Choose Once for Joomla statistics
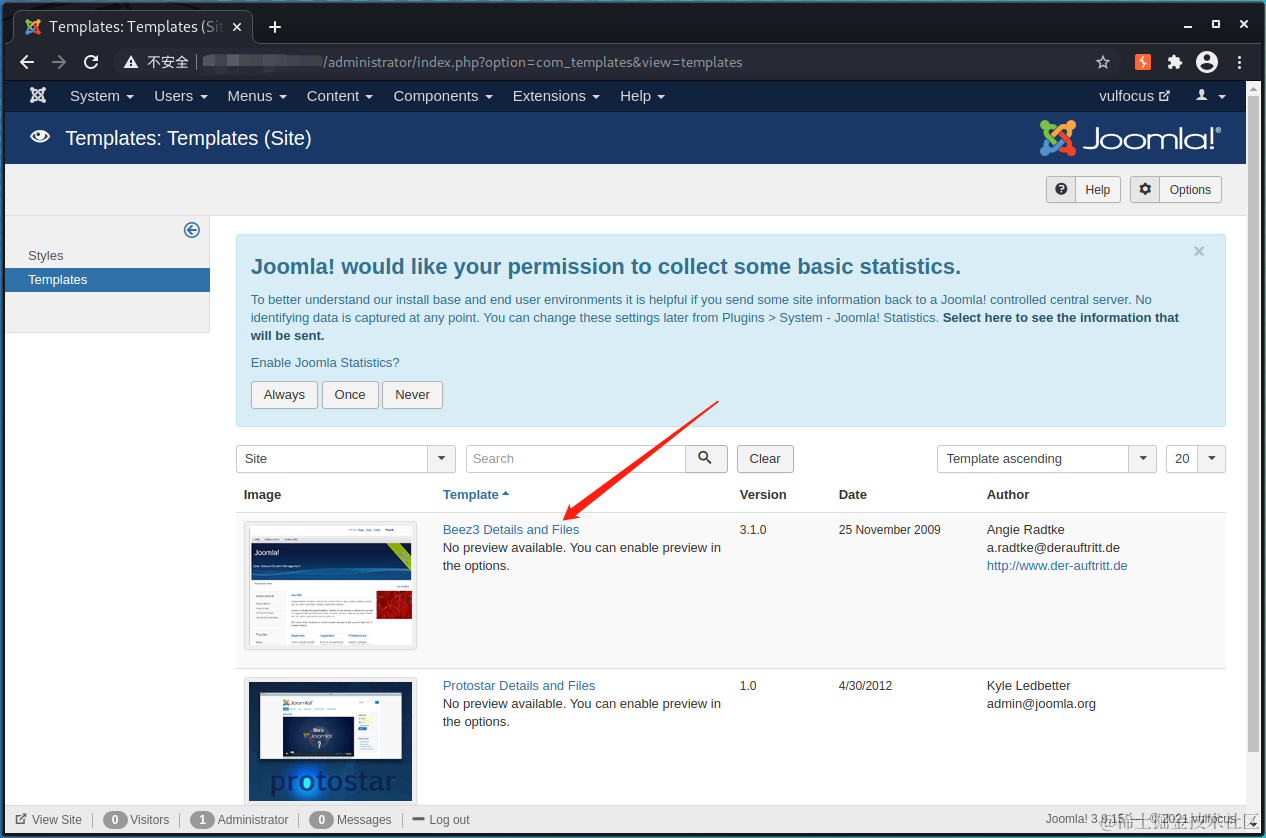This screenshot has height=838, width=1266. [x=350, y=395]
